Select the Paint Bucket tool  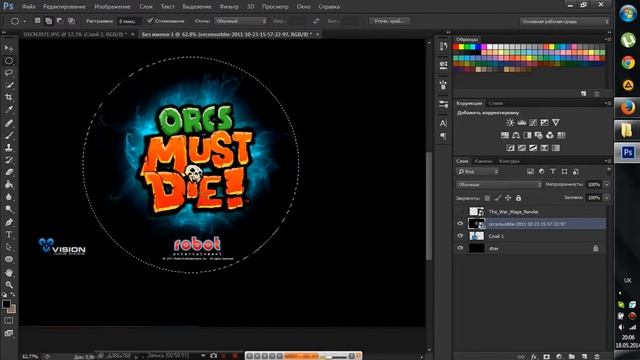[9, 184]
